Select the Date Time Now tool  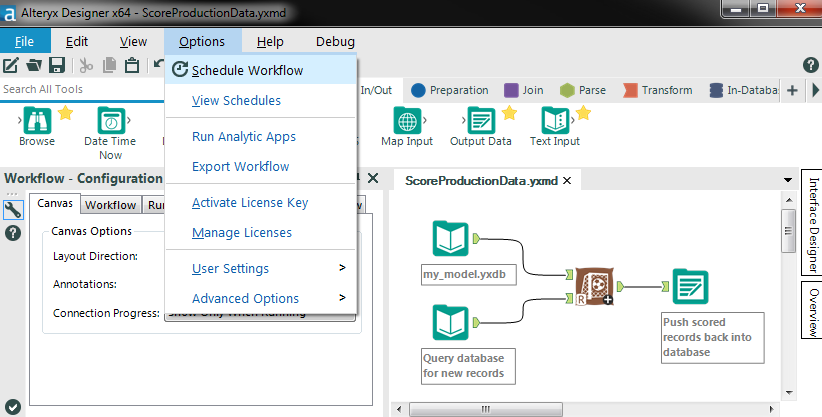(110, 121)
